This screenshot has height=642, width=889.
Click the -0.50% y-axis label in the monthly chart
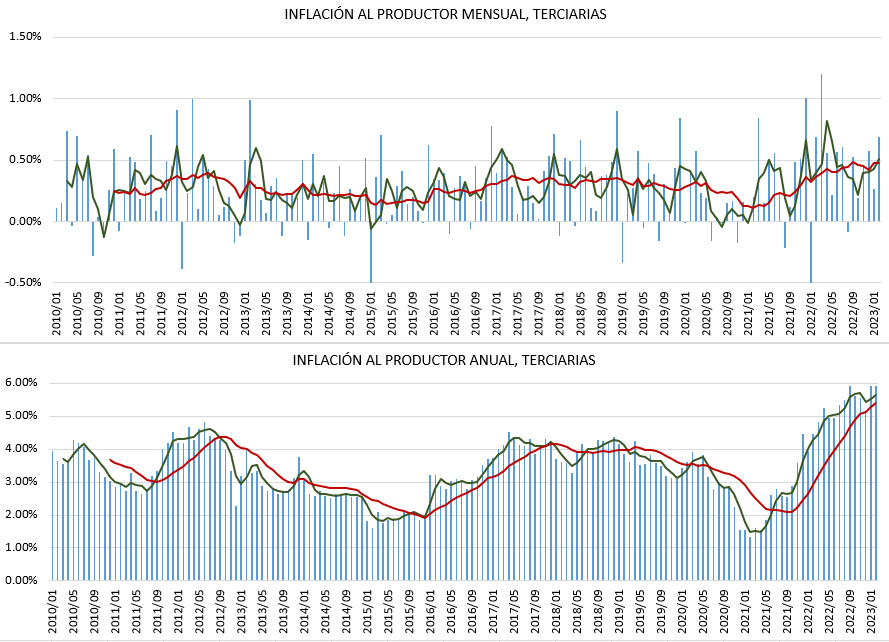click(24, 282)
